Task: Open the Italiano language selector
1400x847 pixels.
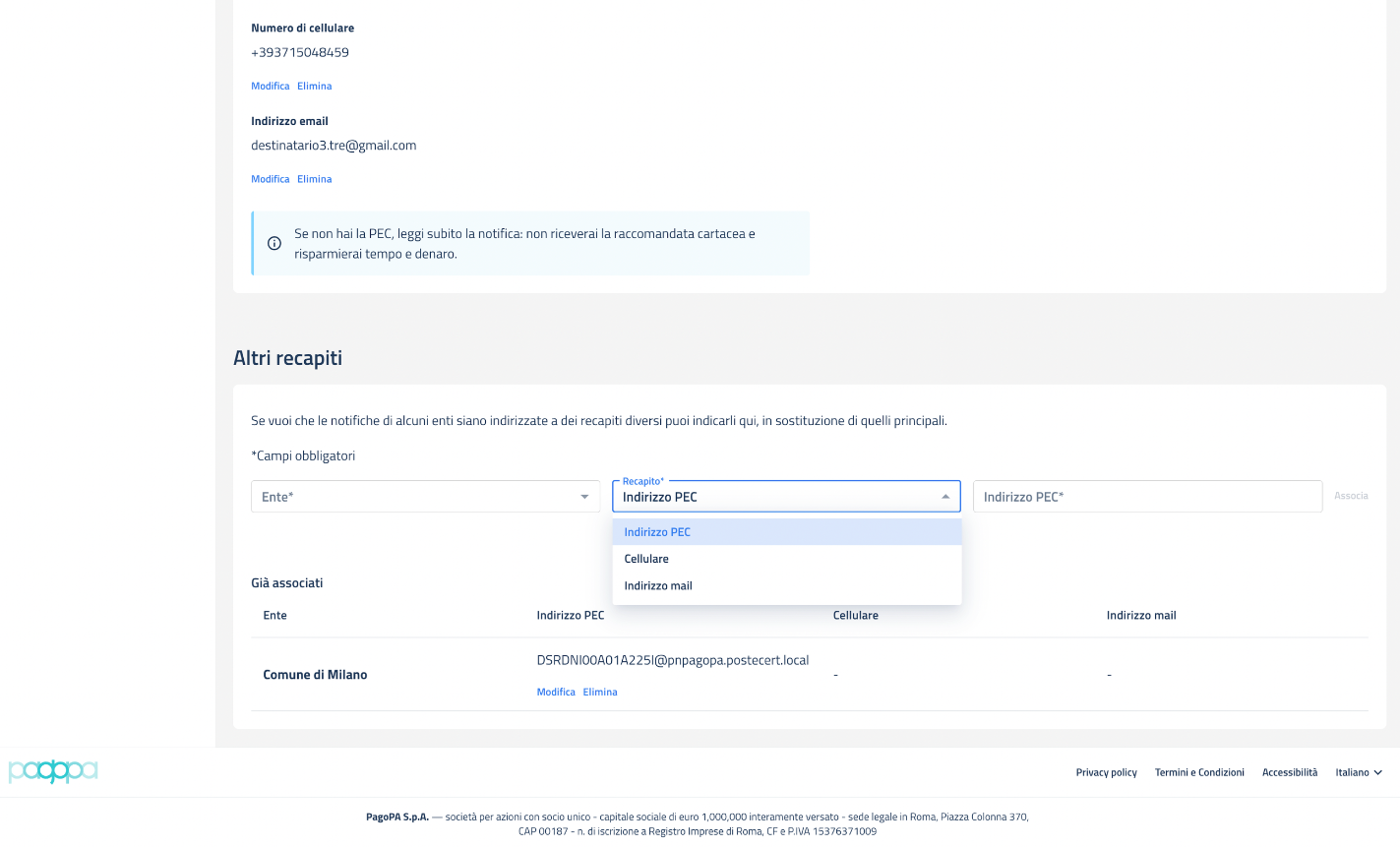Action: 1359,772
